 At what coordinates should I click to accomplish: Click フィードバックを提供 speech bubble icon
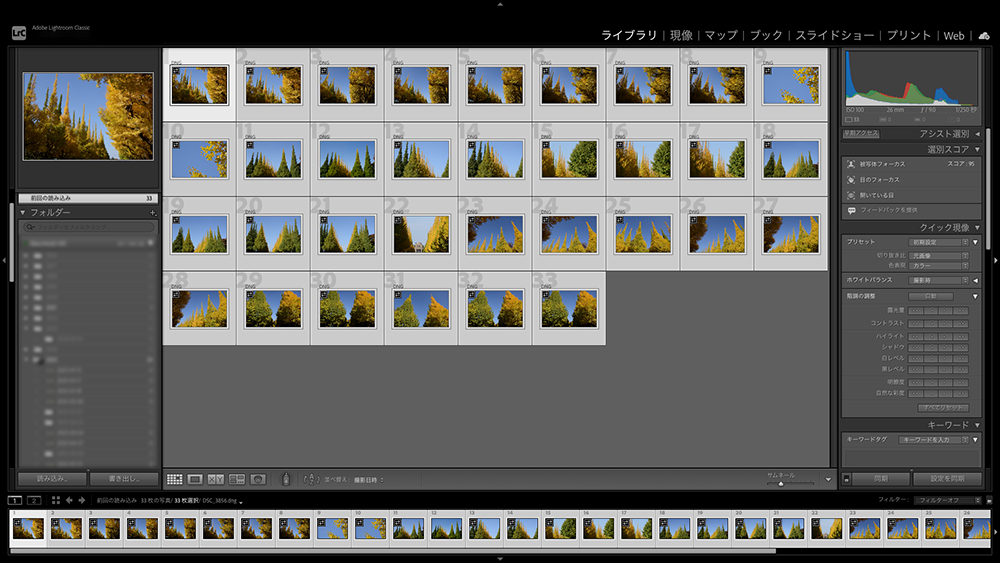(x=851, y=210)
